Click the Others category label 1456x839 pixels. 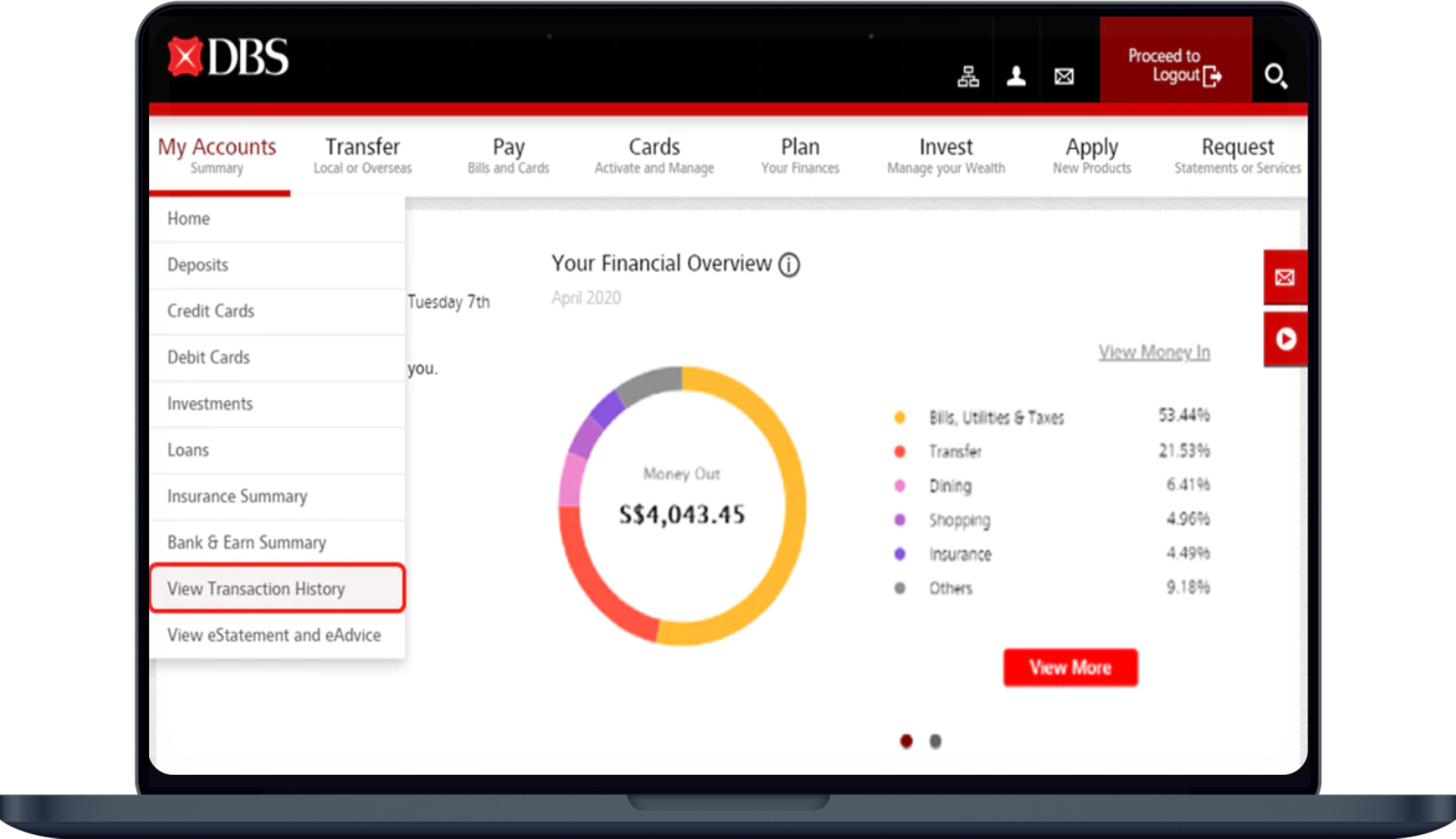tap(950, 588)
